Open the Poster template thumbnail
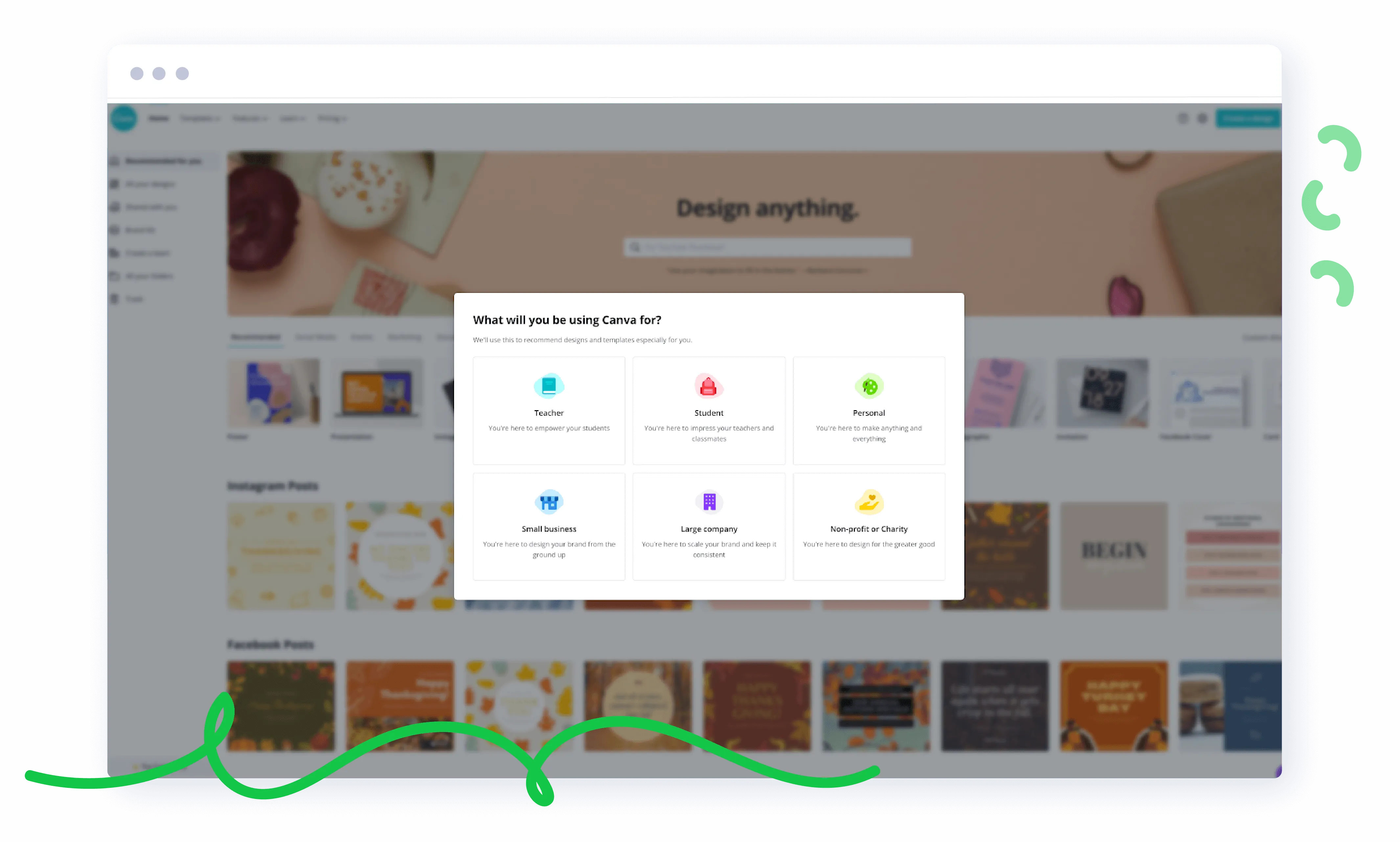 (274, 393)
